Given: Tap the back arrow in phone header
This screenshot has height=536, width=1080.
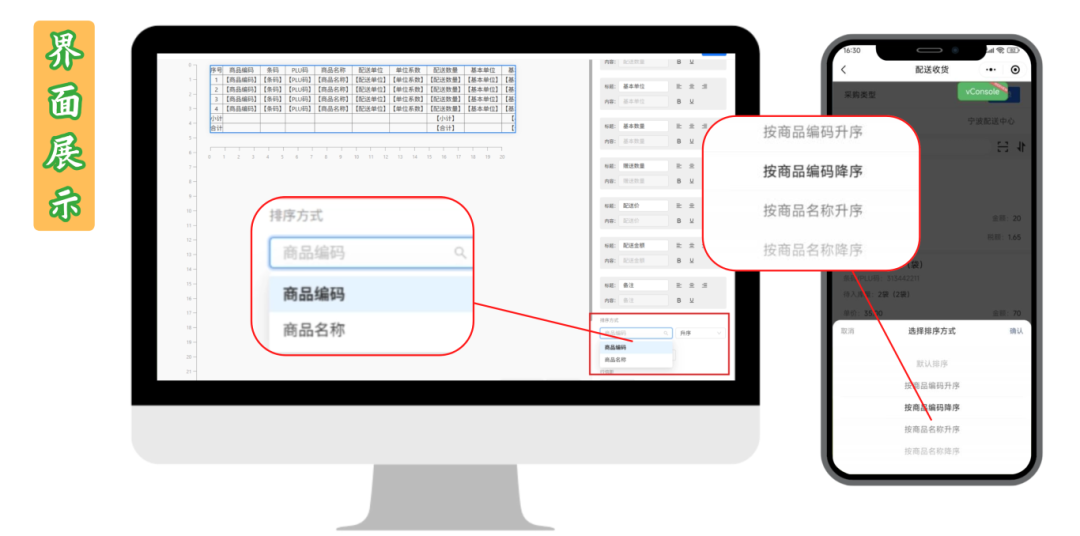Looking at the screenshot, I should tap(844, 70).
